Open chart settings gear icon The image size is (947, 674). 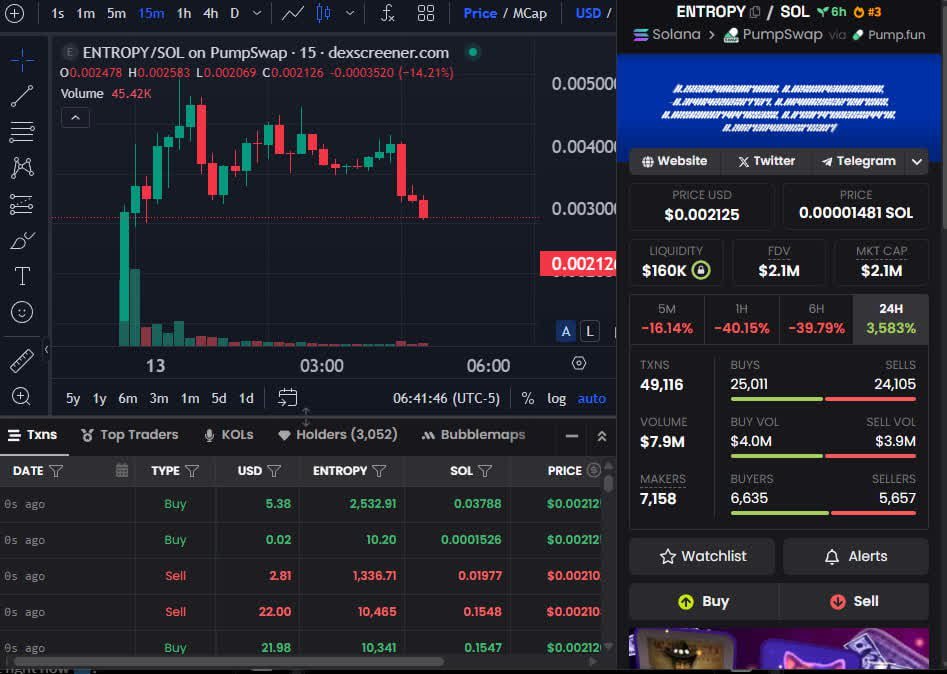coord(579,363)
